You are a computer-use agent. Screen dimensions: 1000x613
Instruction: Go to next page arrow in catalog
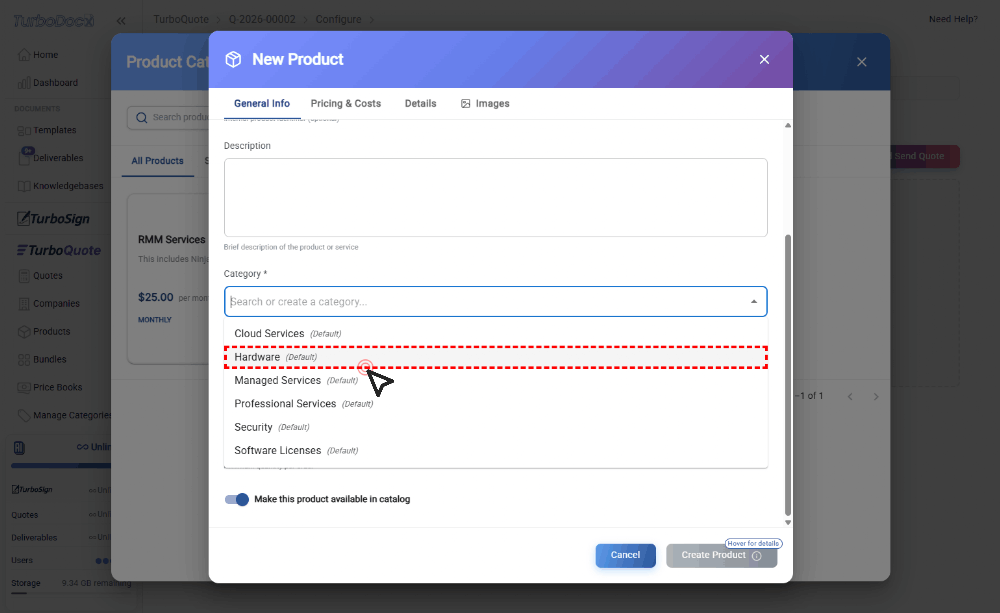click(x=876, y=397)
